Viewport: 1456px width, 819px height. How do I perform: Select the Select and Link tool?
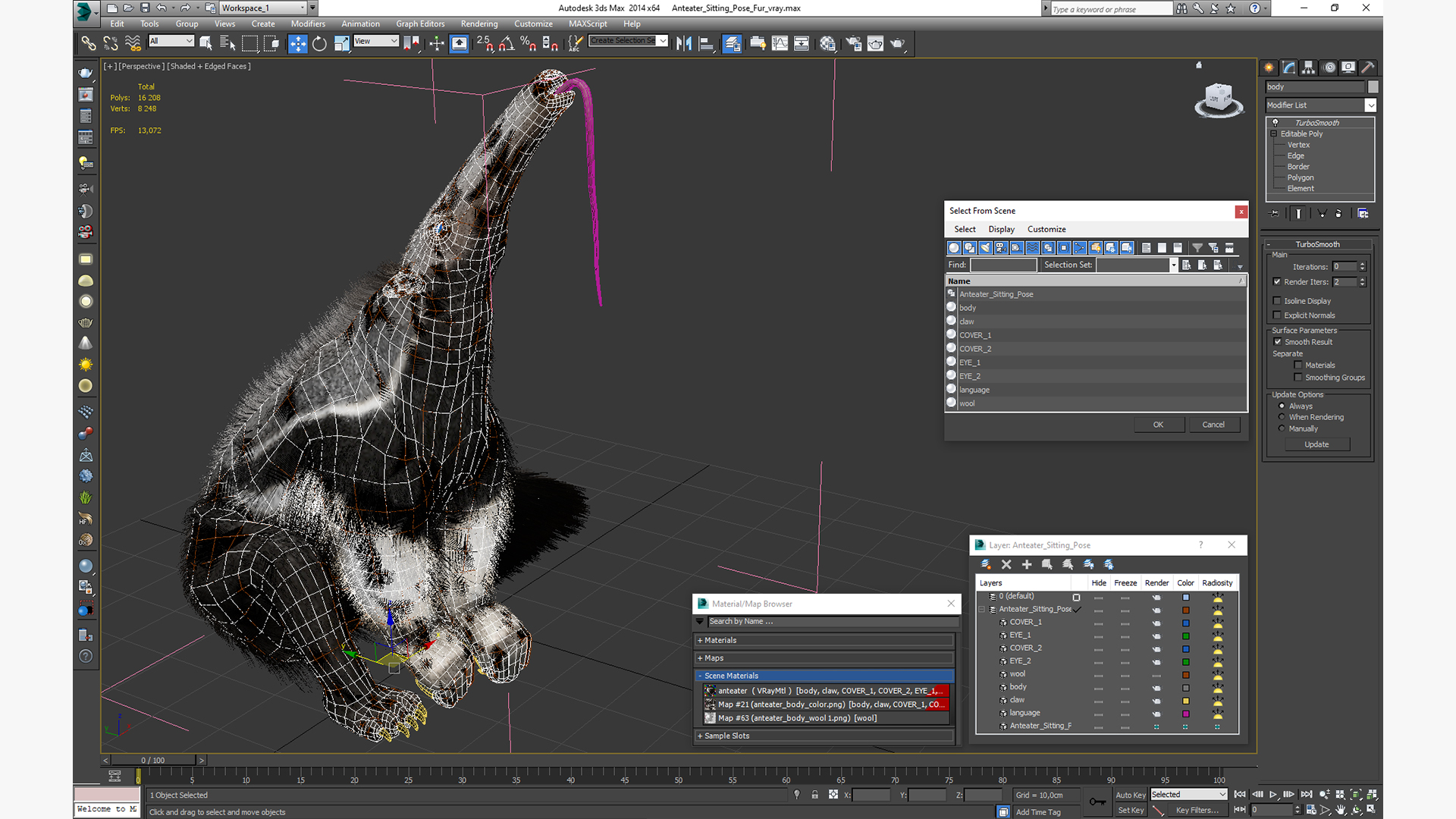(89, 43)
